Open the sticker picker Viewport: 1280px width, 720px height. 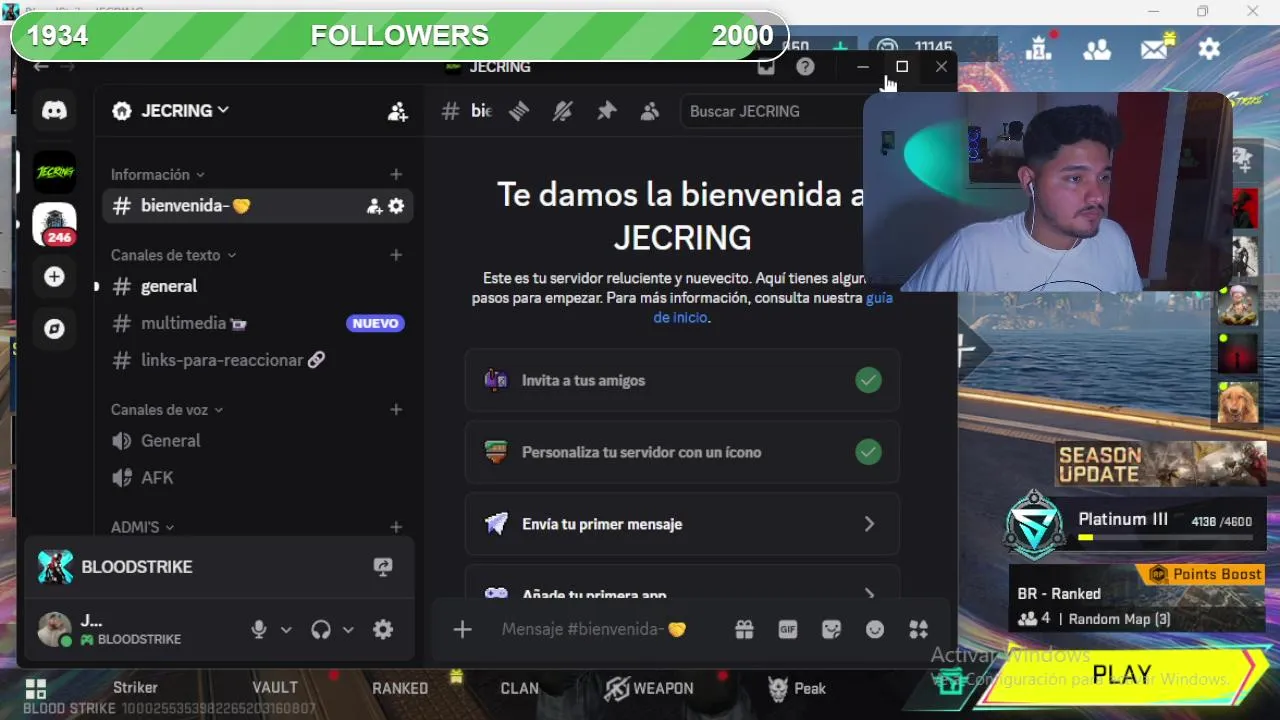point(831,629)
